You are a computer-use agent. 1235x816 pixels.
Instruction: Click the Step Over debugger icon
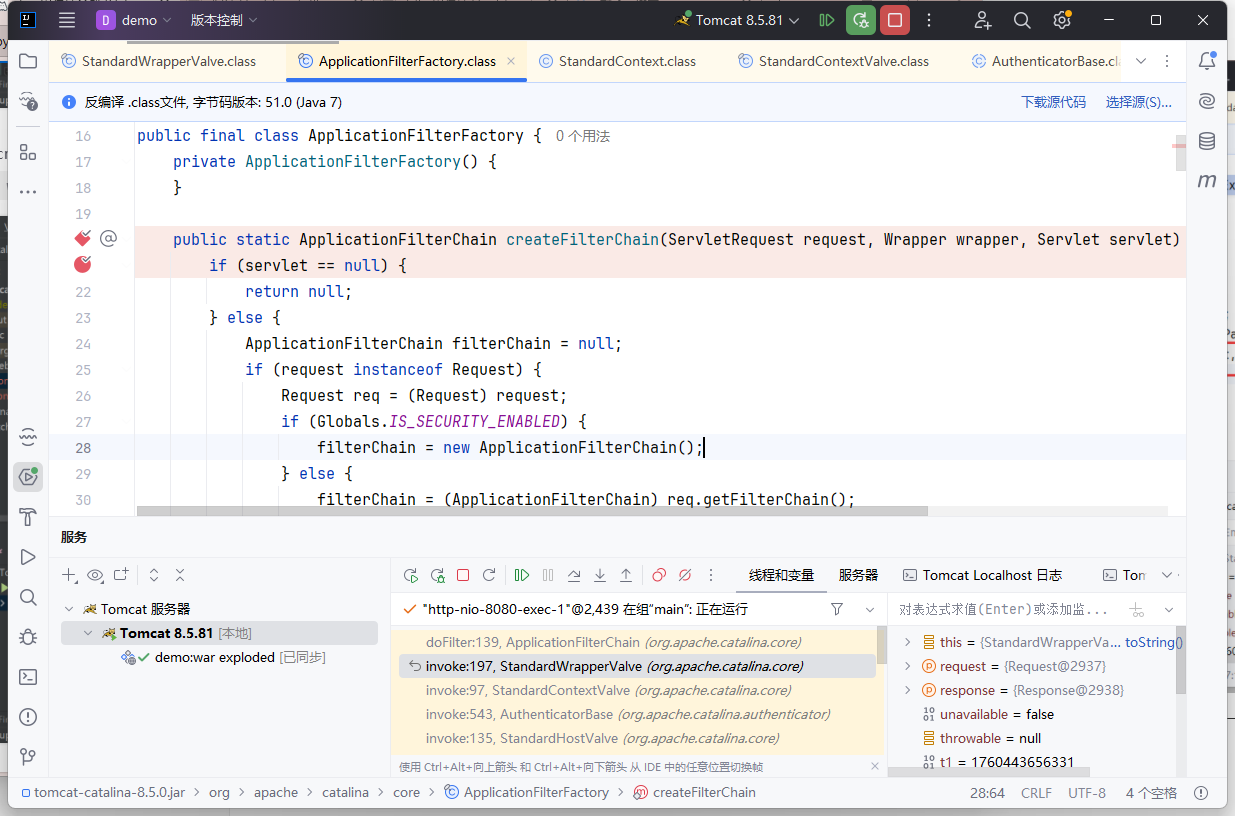574,575
